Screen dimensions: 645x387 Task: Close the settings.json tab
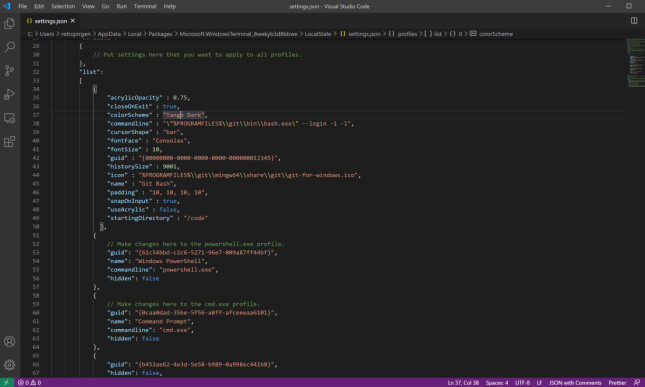coord(73,21)
